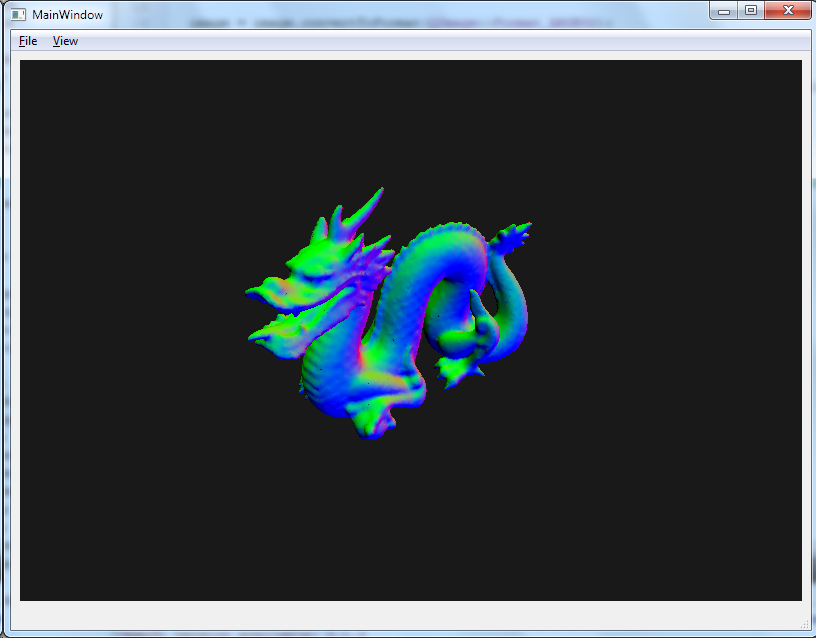The height and width of the screenshot is (638, 816).
Task: Click the window resize grip in status bar
Action: click(805, 624)
